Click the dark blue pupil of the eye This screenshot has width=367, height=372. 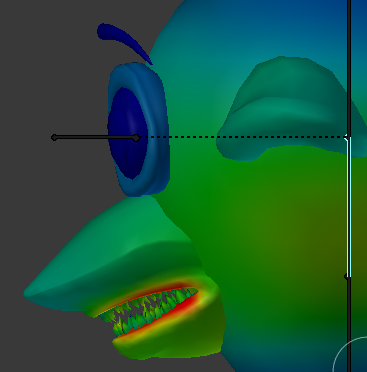[127, 133]
